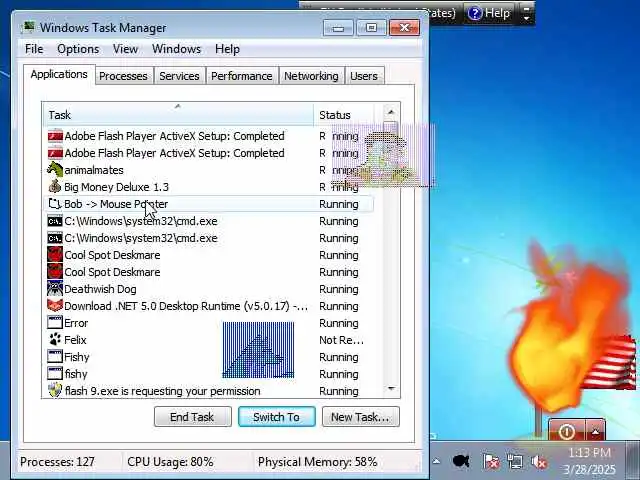Click the Not Re... status of Felix
The width and height of the screenshot is (640, 480).
point(341,340)
